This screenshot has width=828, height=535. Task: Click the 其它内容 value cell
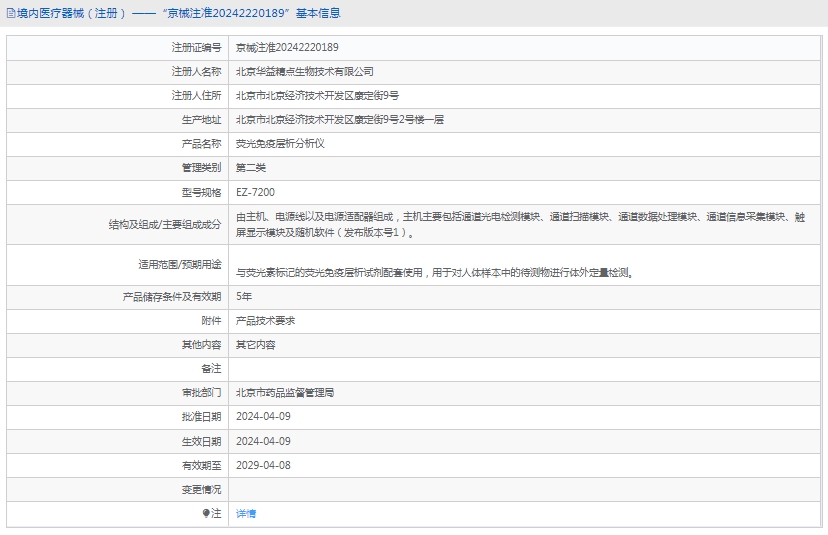[255, 344]
